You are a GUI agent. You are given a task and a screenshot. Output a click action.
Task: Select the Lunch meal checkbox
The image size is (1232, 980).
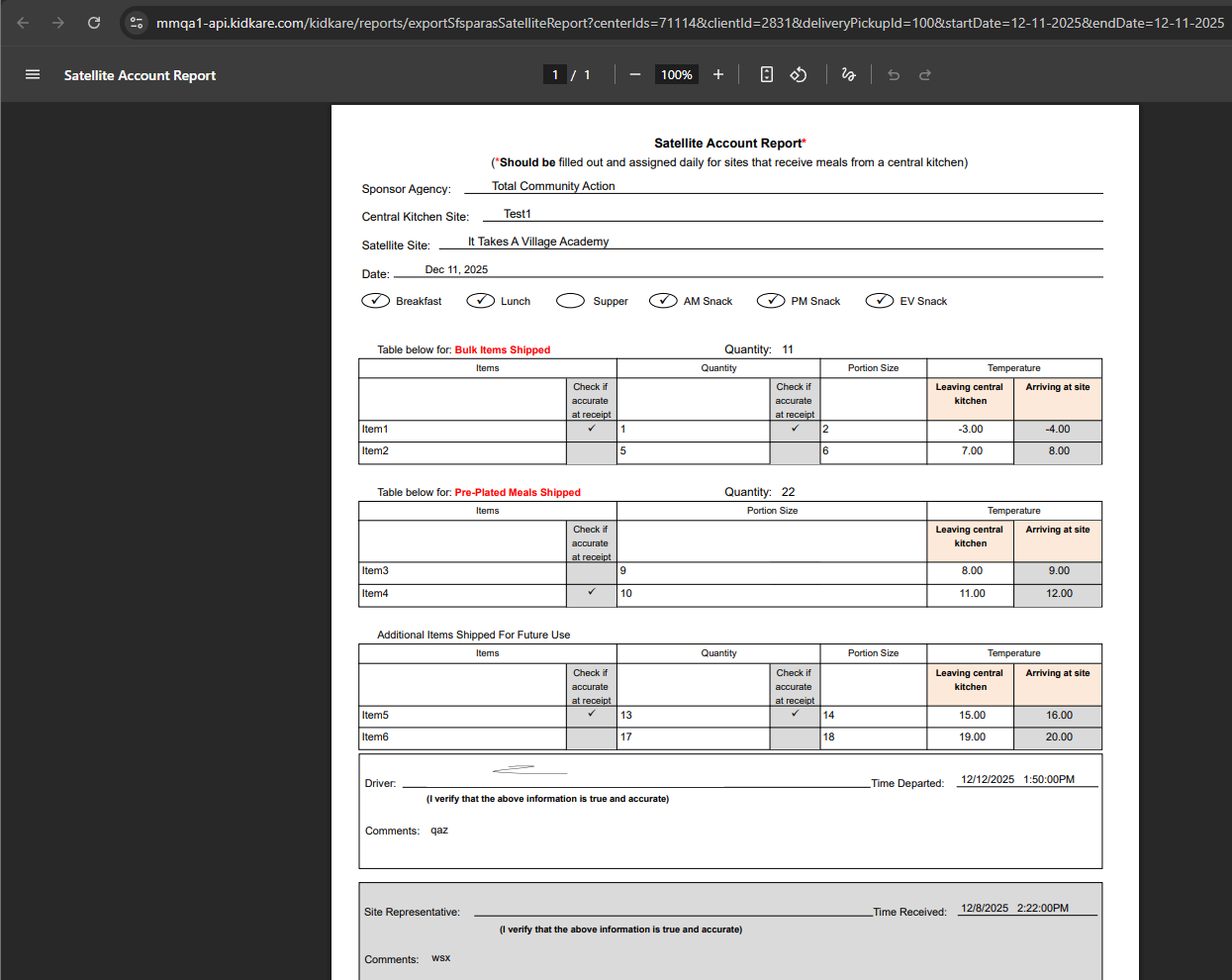point(480,300)
